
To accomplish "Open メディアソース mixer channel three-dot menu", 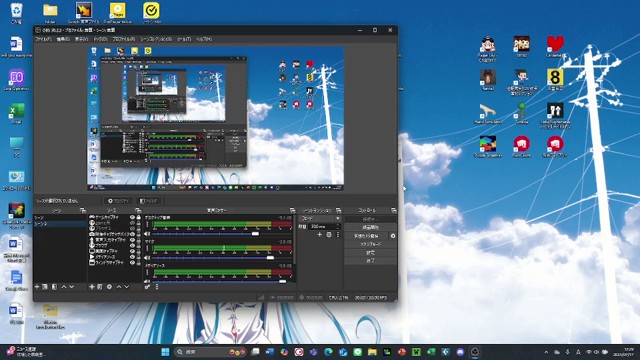I will click(x=147, y=272).
